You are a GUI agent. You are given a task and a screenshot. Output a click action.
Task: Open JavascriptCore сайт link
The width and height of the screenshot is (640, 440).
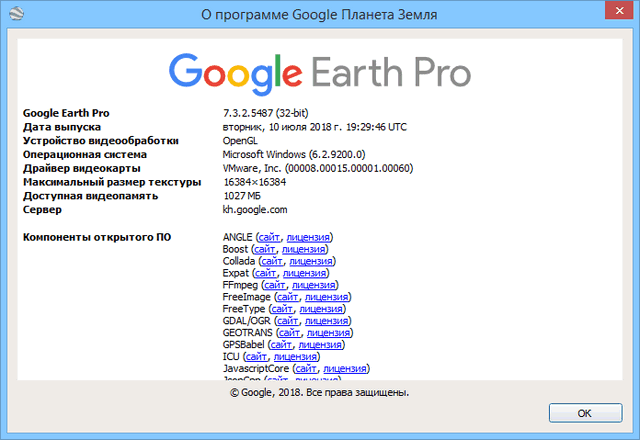[307, 368]
